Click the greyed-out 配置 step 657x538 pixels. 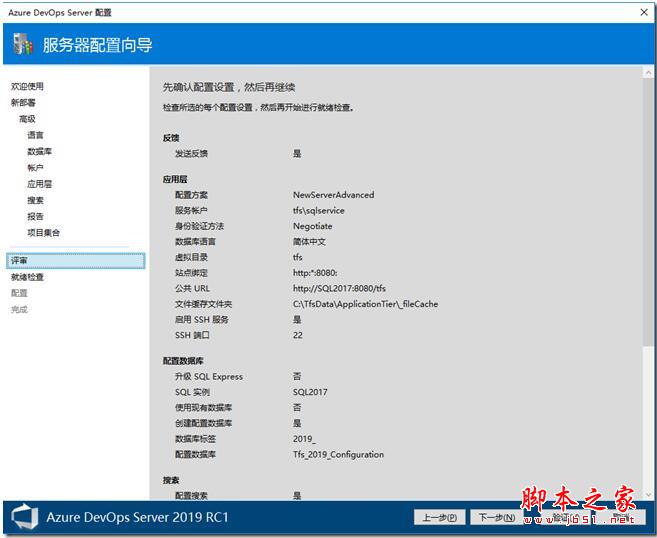19,293
